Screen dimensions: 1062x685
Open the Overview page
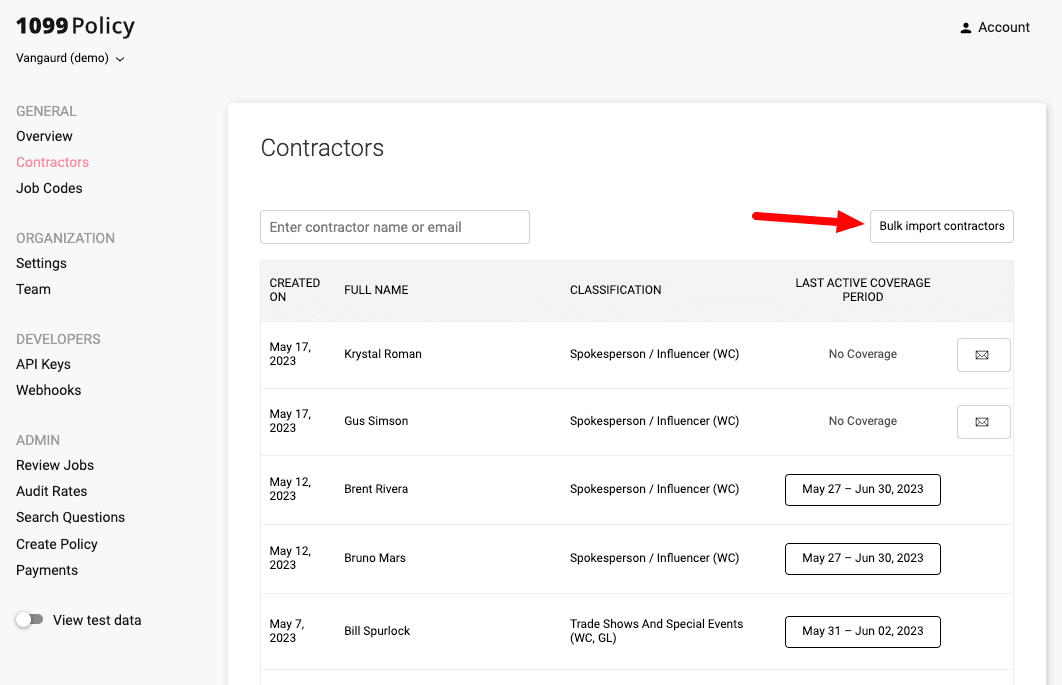pos(44,135)
